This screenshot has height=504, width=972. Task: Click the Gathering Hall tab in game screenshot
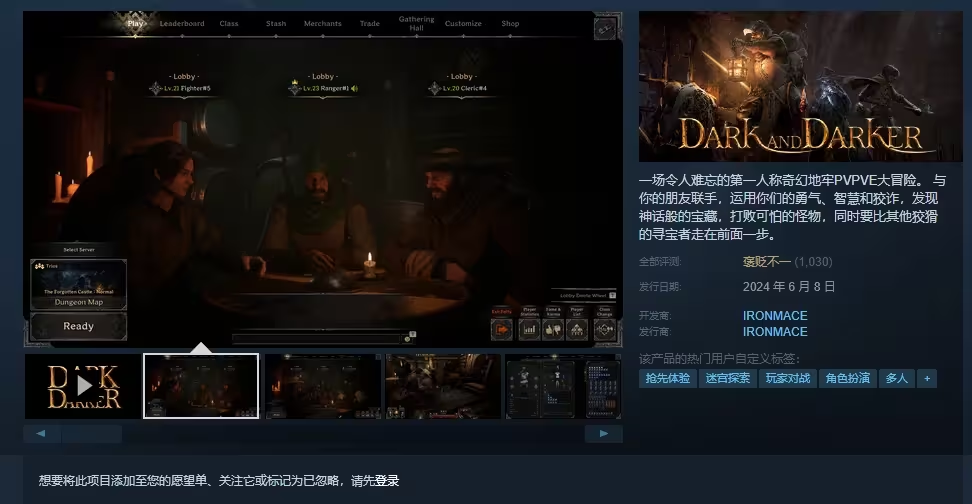[x=417, y=24]
